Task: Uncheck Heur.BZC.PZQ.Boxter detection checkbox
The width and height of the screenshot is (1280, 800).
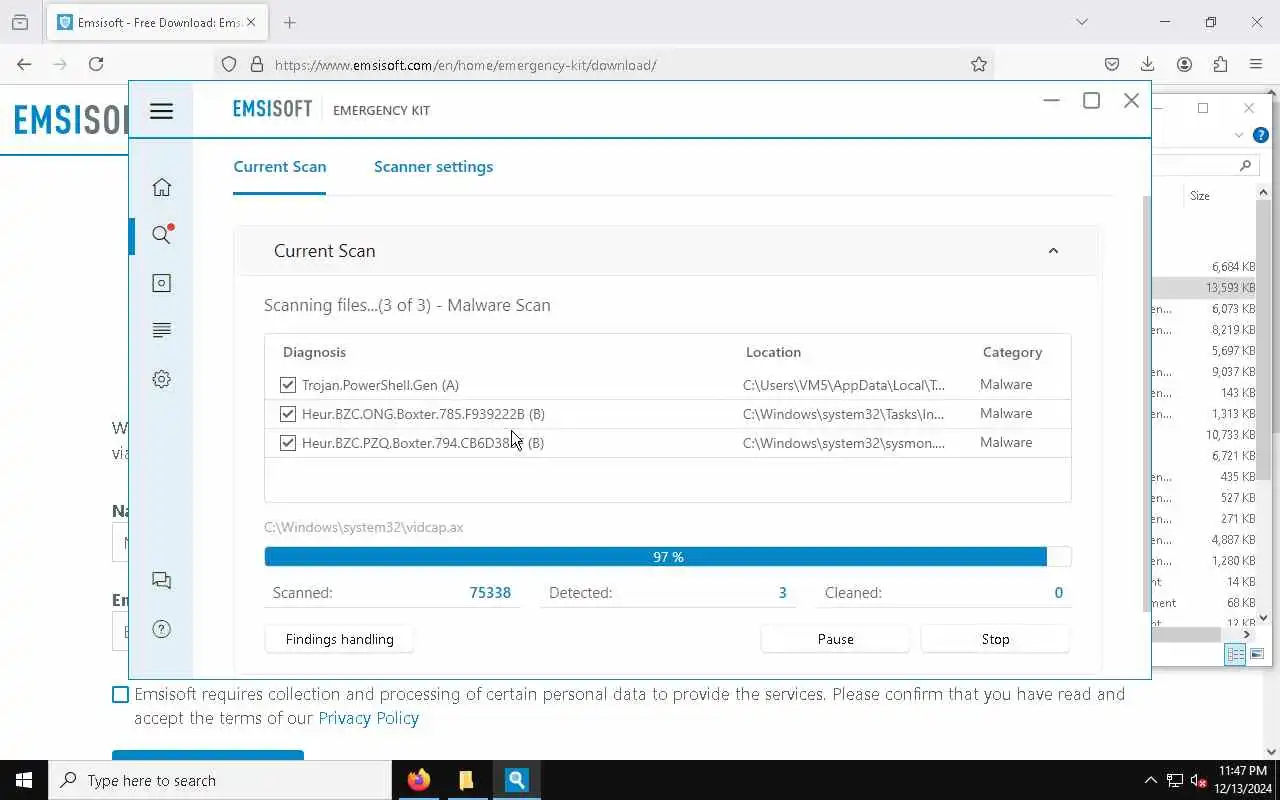Action: (288, 443)
